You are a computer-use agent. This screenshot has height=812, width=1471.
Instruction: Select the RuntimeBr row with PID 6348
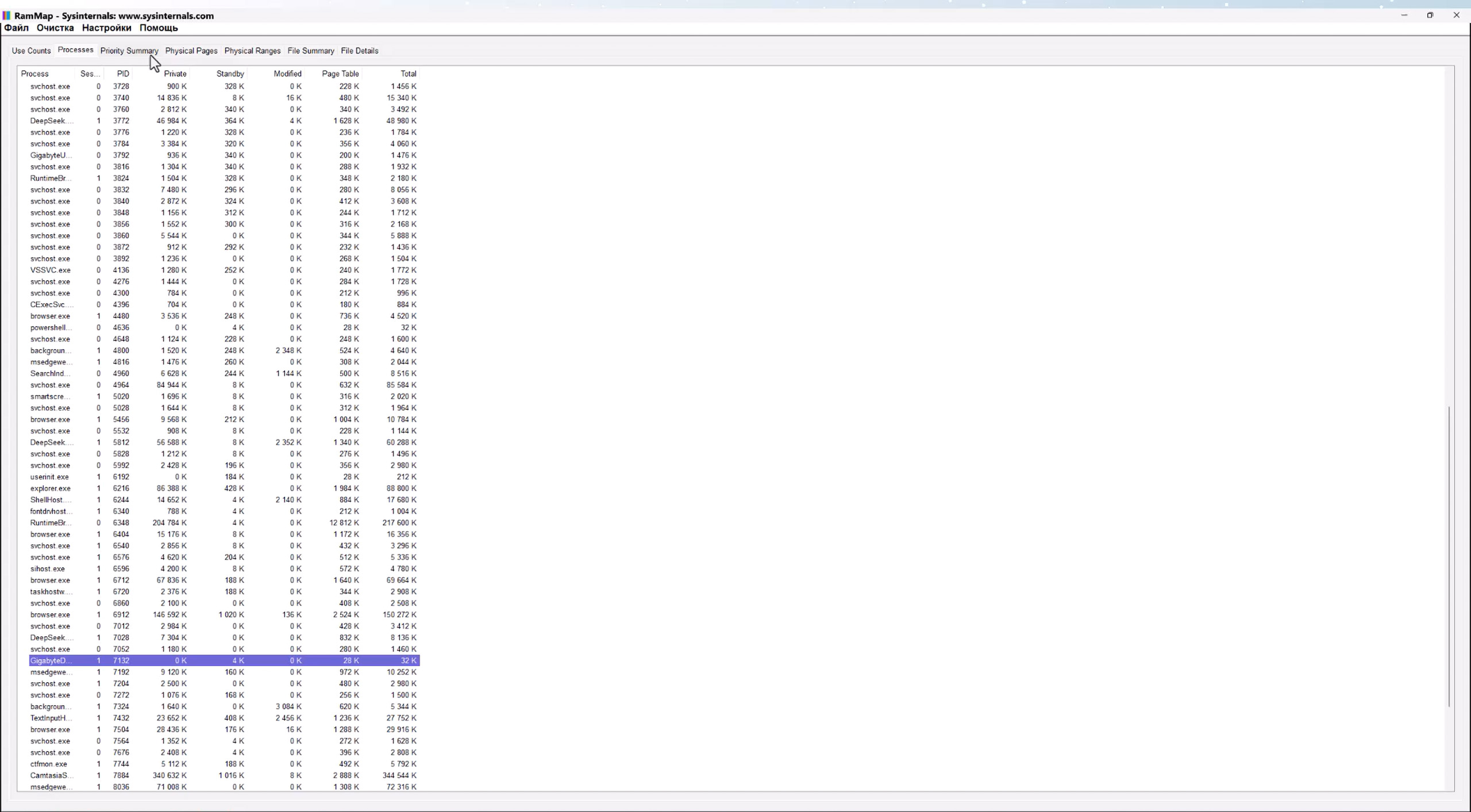pos(224,523)
